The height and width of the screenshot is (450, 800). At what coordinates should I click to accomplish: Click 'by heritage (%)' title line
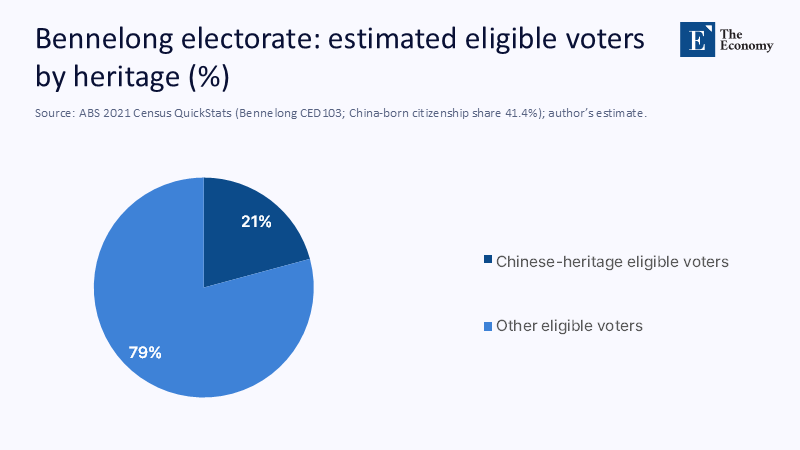(133, 76)
